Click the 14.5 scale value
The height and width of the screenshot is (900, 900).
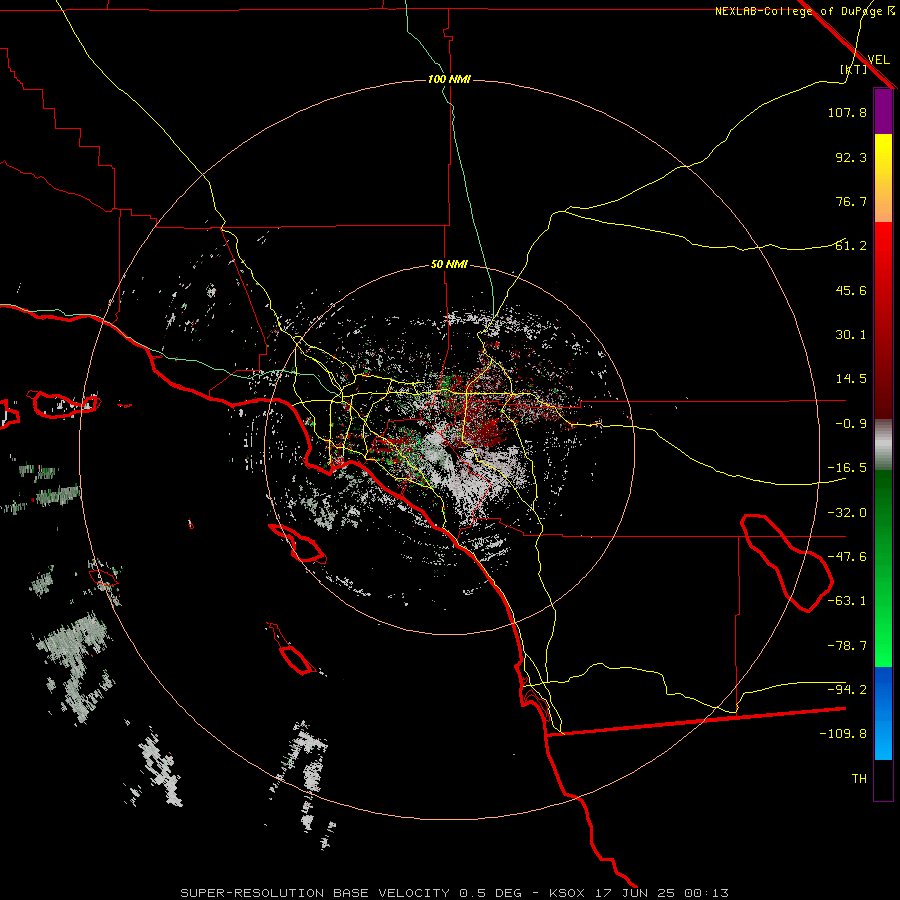click(x=851, y=379)
